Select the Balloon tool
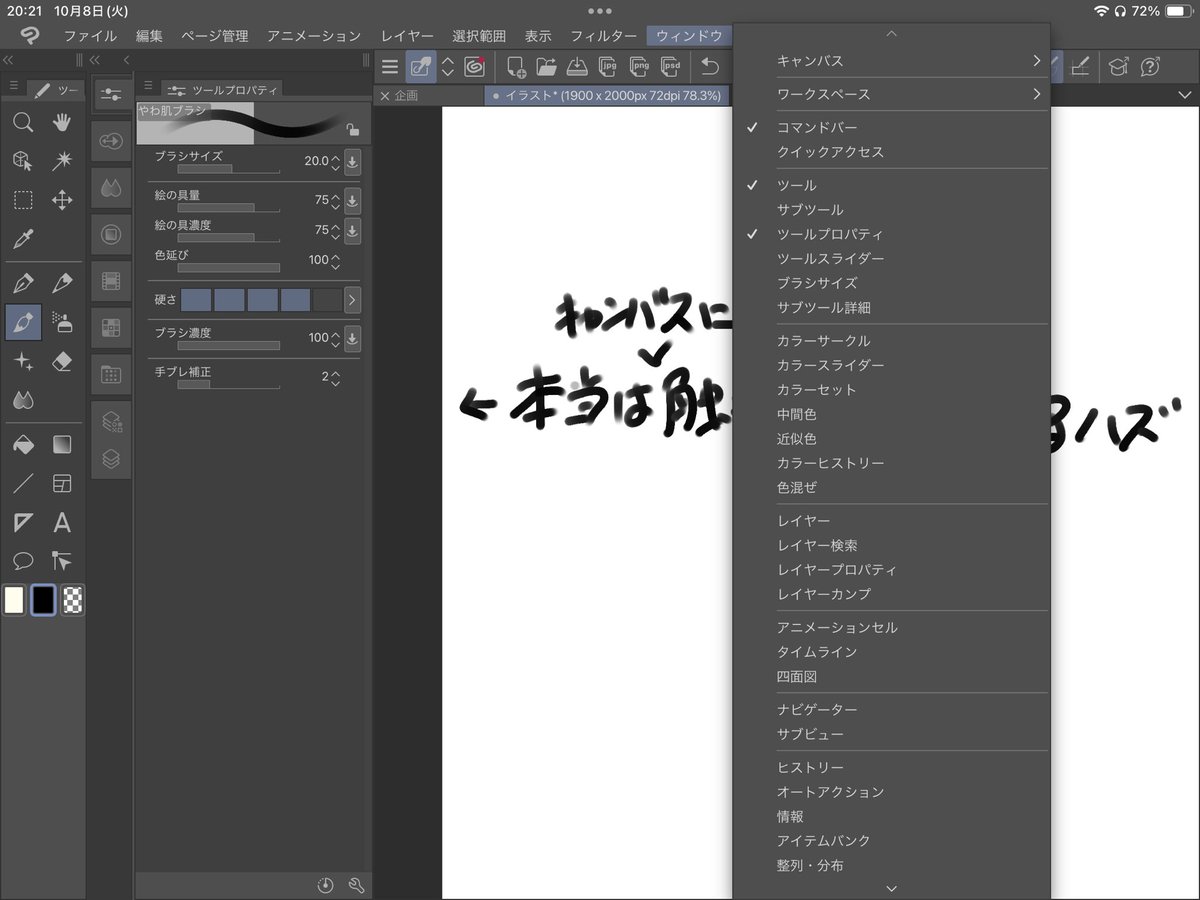 pos(23,562)
